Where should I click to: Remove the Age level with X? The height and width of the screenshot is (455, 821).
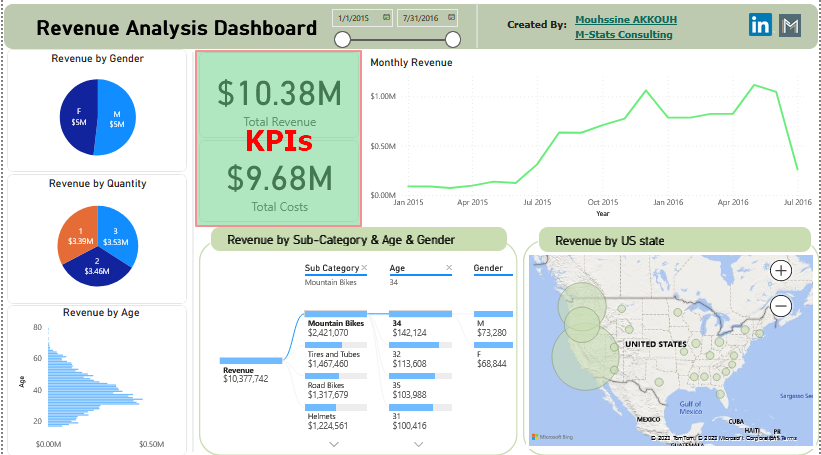coord(449,268)
